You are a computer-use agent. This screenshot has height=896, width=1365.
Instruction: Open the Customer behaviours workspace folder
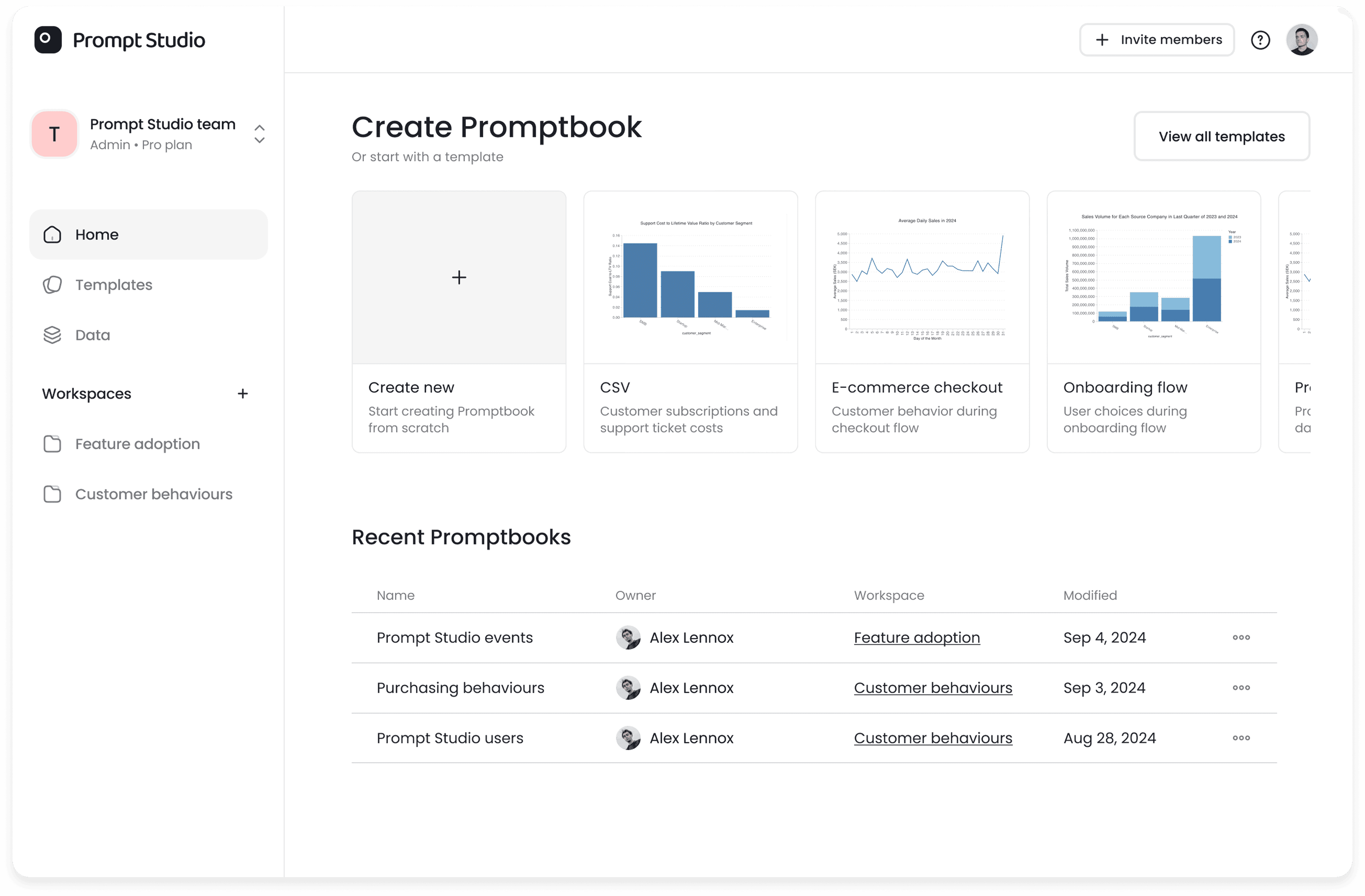click(x=153, y=494)
